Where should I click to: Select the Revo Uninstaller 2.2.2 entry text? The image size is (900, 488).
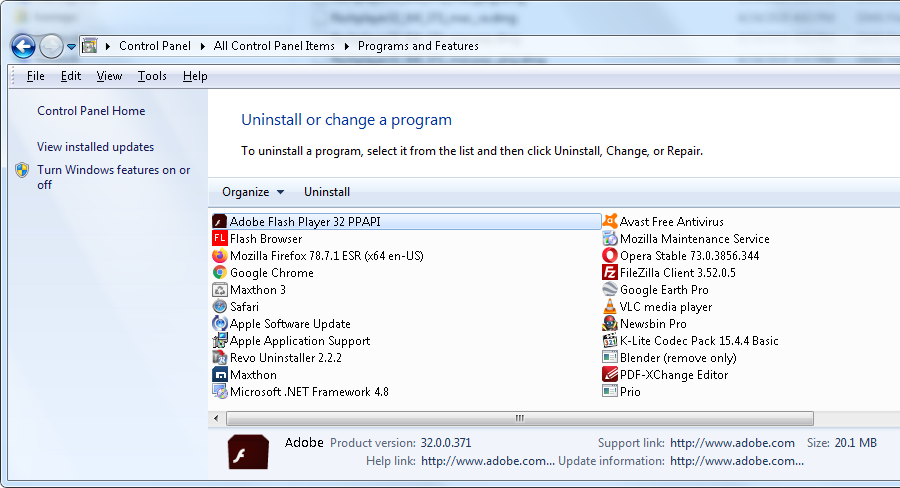tap(286, 358)
